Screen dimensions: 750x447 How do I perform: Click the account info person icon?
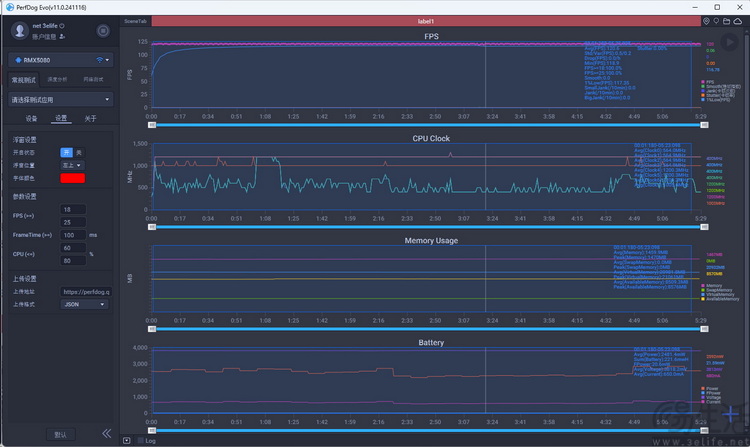[x=62, y=37]
